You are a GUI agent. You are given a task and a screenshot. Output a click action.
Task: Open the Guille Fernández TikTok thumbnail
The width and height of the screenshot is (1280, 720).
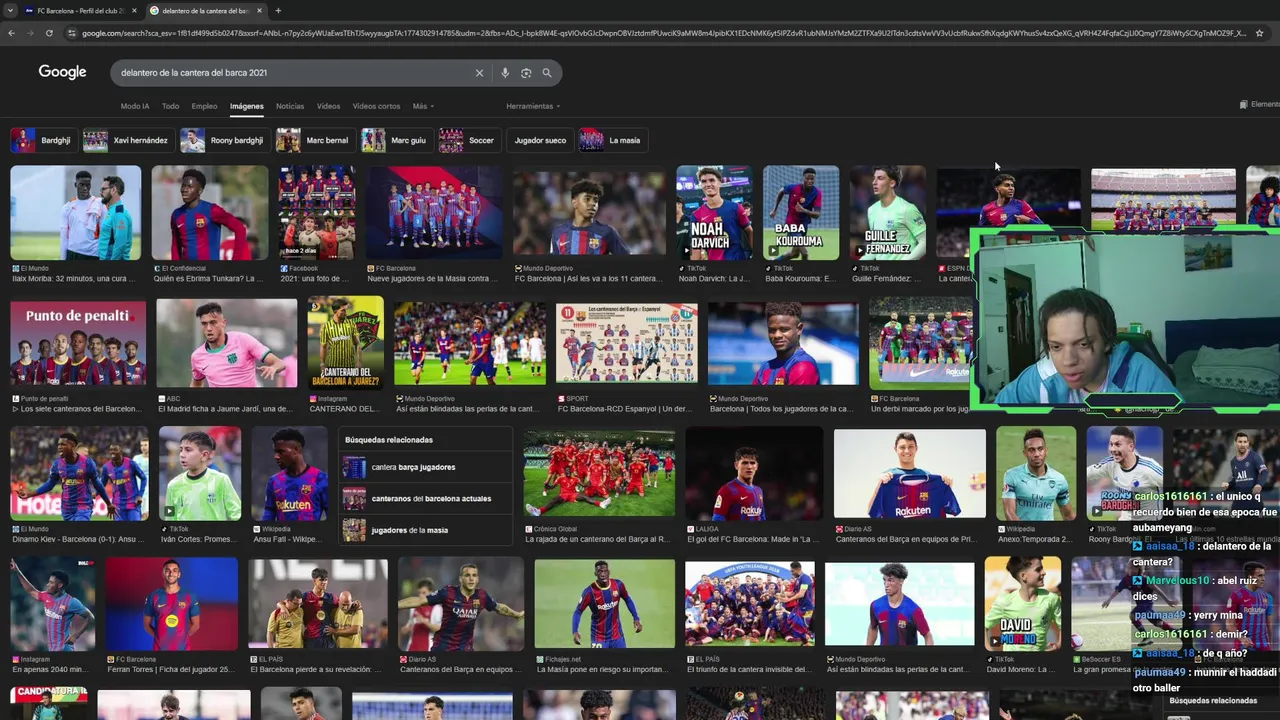(888, 213)
